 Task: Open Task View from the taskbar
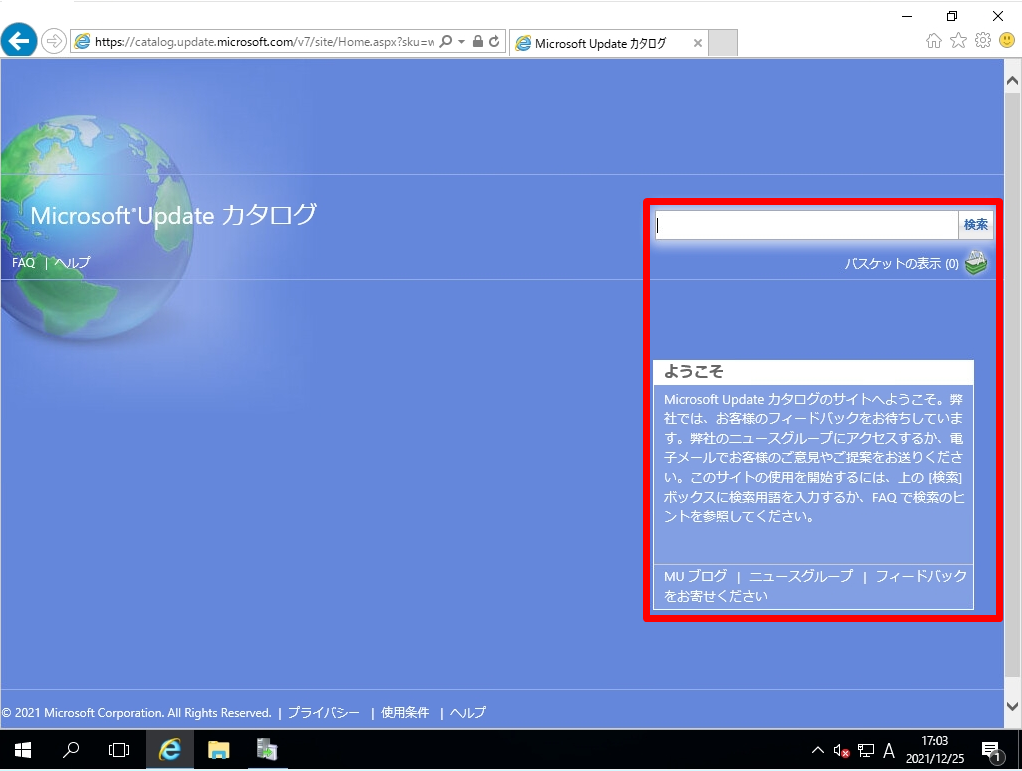(x=119, y=750)
